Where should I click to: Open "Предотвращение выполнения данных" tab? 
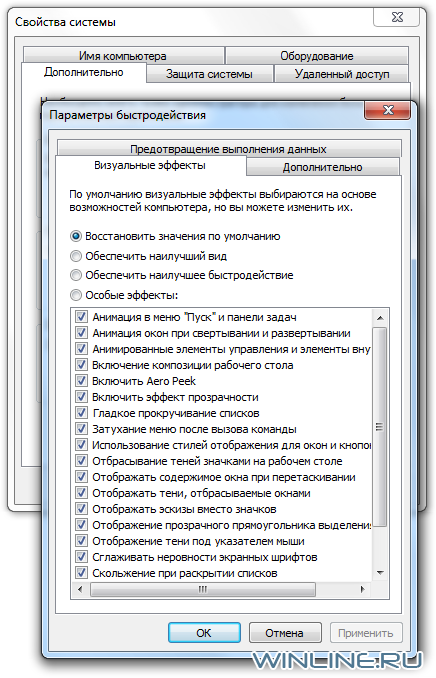point(228,149)
